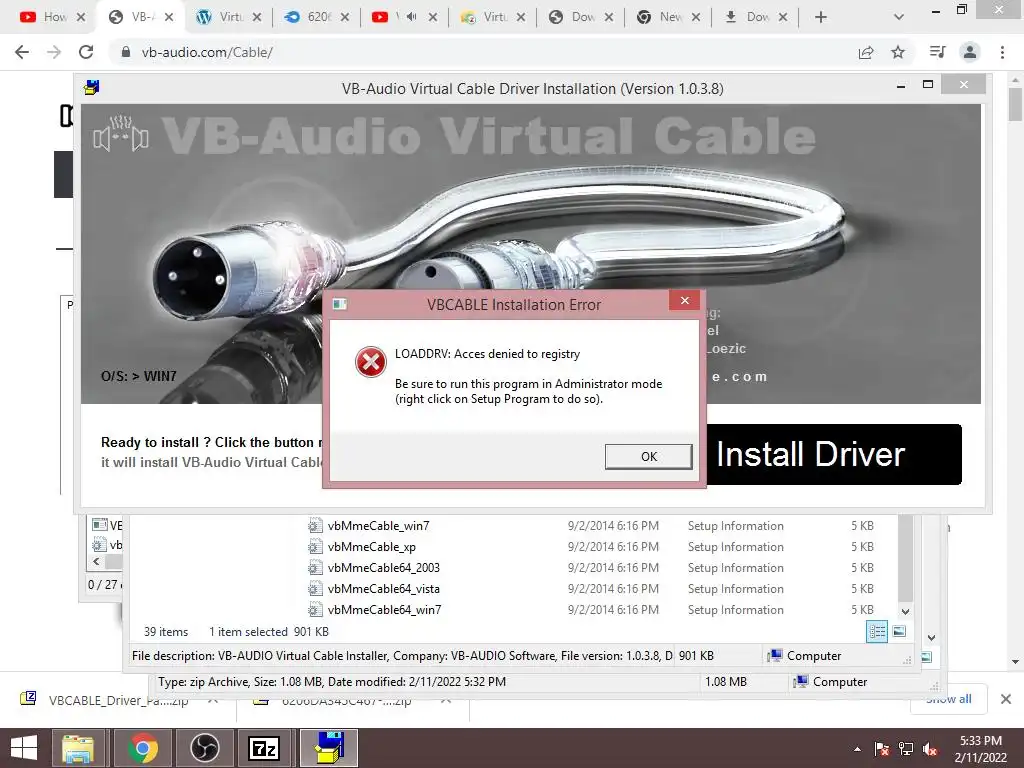This screenshot has width=1024, height=768.
Task: Mute the YouTube tab's audio speaker icon
Action: [x=411, y=17]
